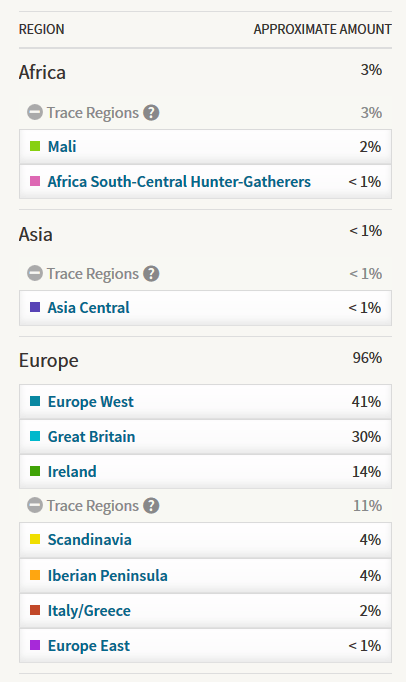The width and height of the screenshot is (406, 682).
Task: Open Africa South-Central Hunter-Gatherers link
Action: [179, 181]
